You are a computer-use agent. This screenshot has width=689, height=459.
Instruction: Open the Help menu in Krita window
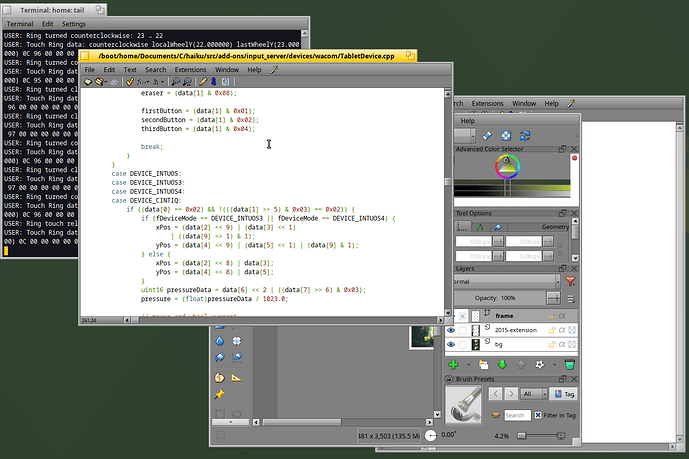click(468, 121)
